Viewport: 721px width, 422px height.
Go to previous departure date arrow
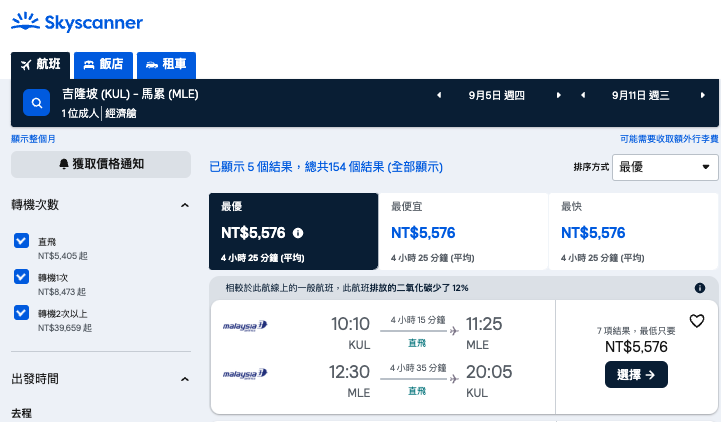coord(439,95)
